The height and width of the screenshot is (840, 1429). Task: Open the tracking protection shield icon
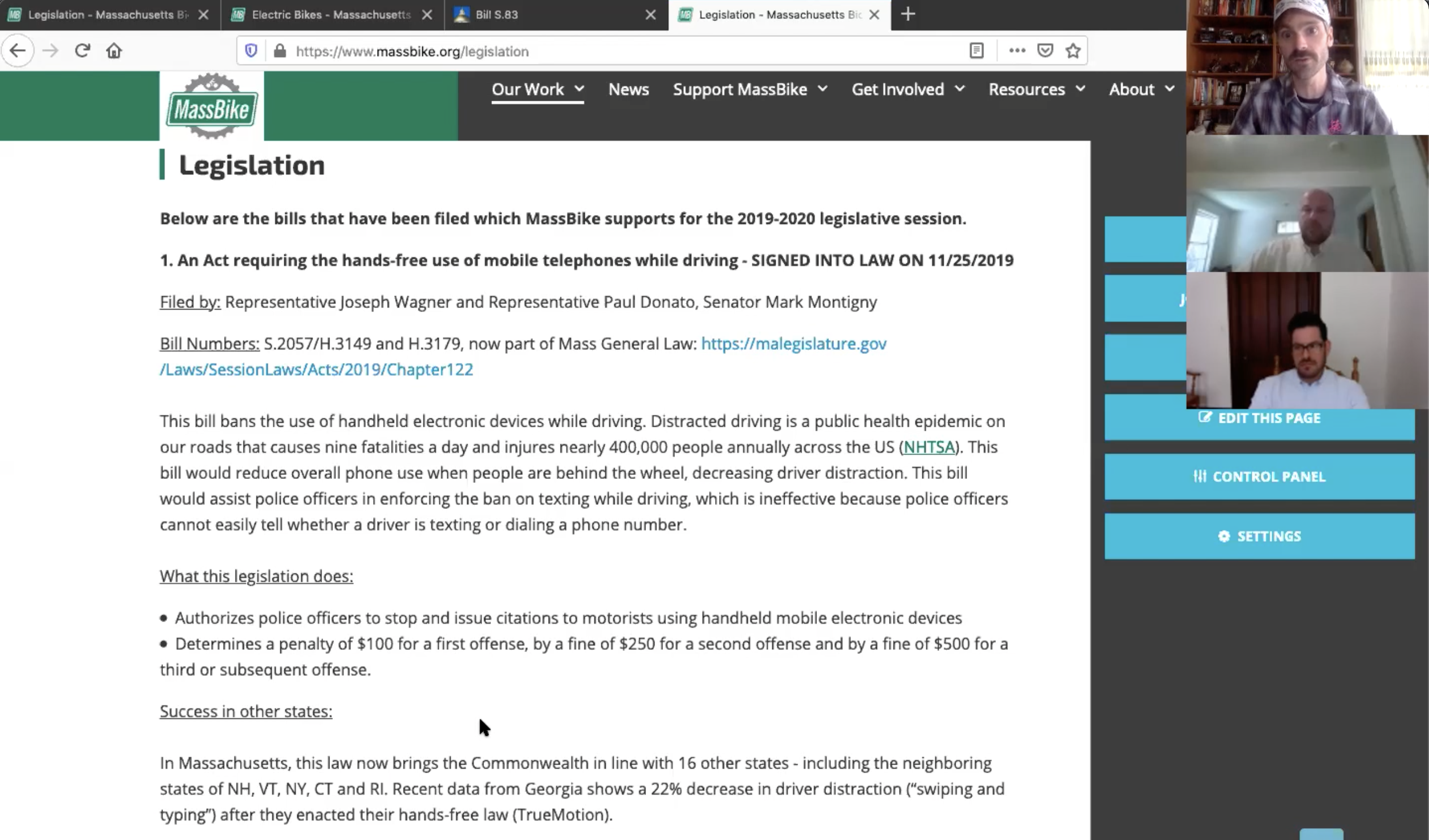[251, 51]
